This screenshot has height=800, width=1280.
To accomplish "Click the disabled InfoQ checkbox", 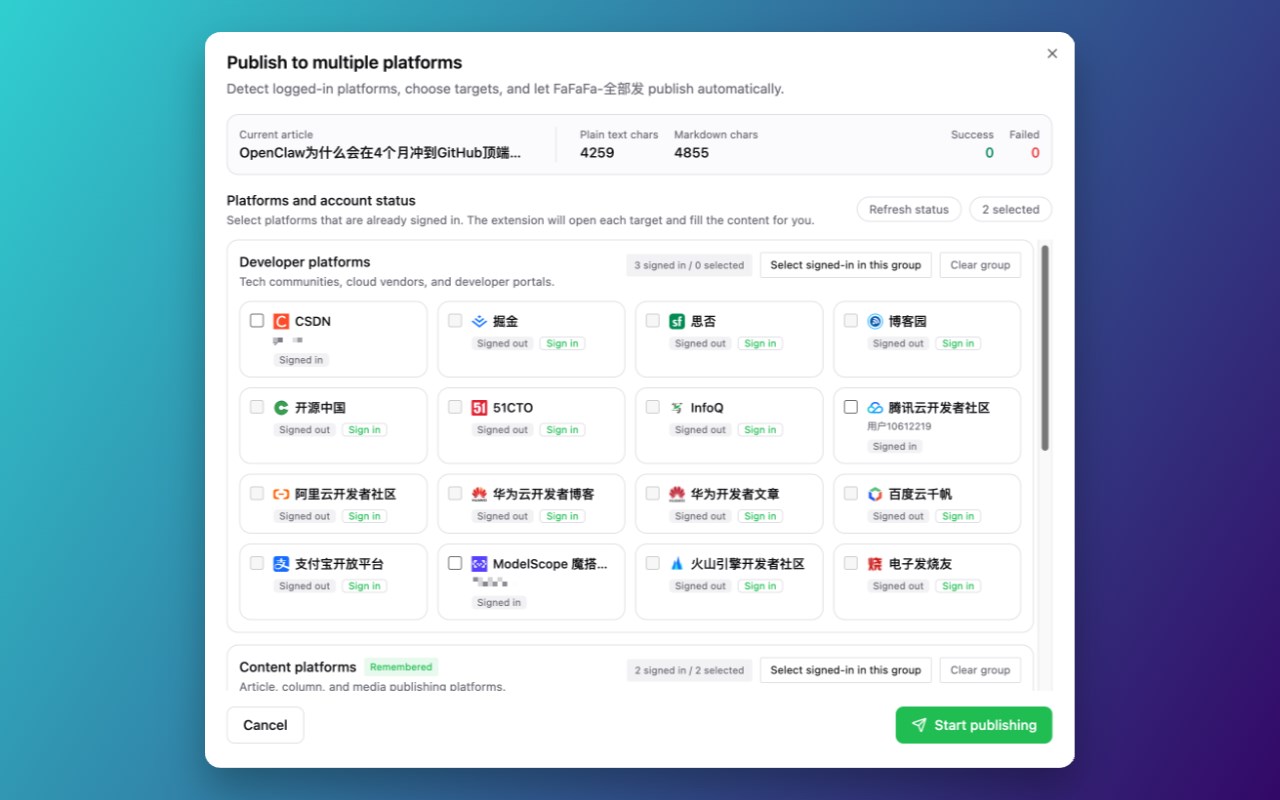I will tap(653, 407).
